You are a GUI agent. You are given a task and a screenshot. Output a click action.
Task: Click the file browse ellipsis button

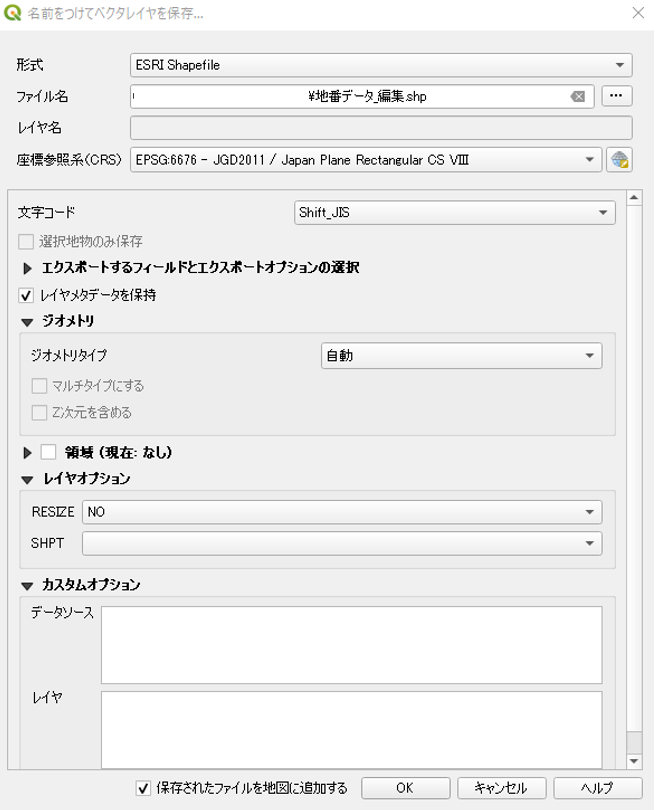618,96
